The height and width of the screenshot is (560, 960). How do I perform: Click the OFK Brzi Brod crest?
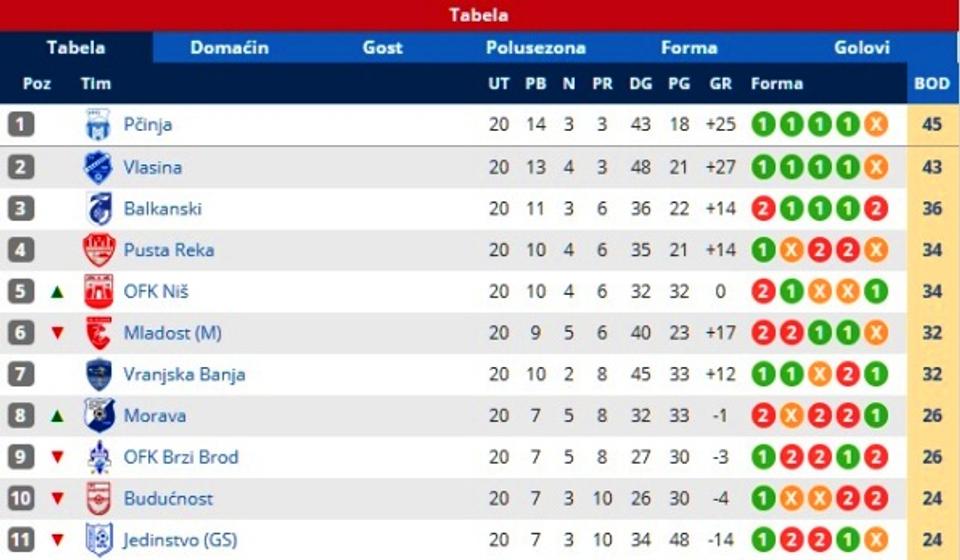point(98,457)
